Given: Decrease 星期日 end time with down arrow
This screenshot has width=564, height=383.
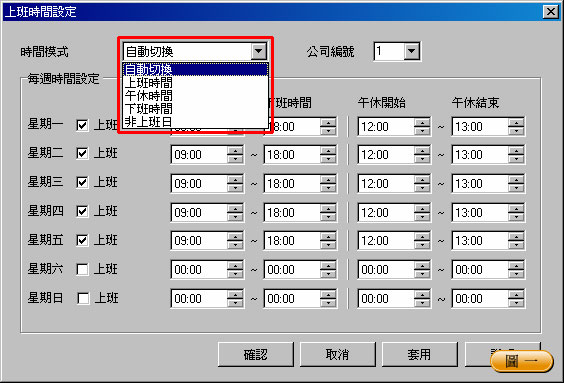Looking at the screenshot, I should pos(328,303).
